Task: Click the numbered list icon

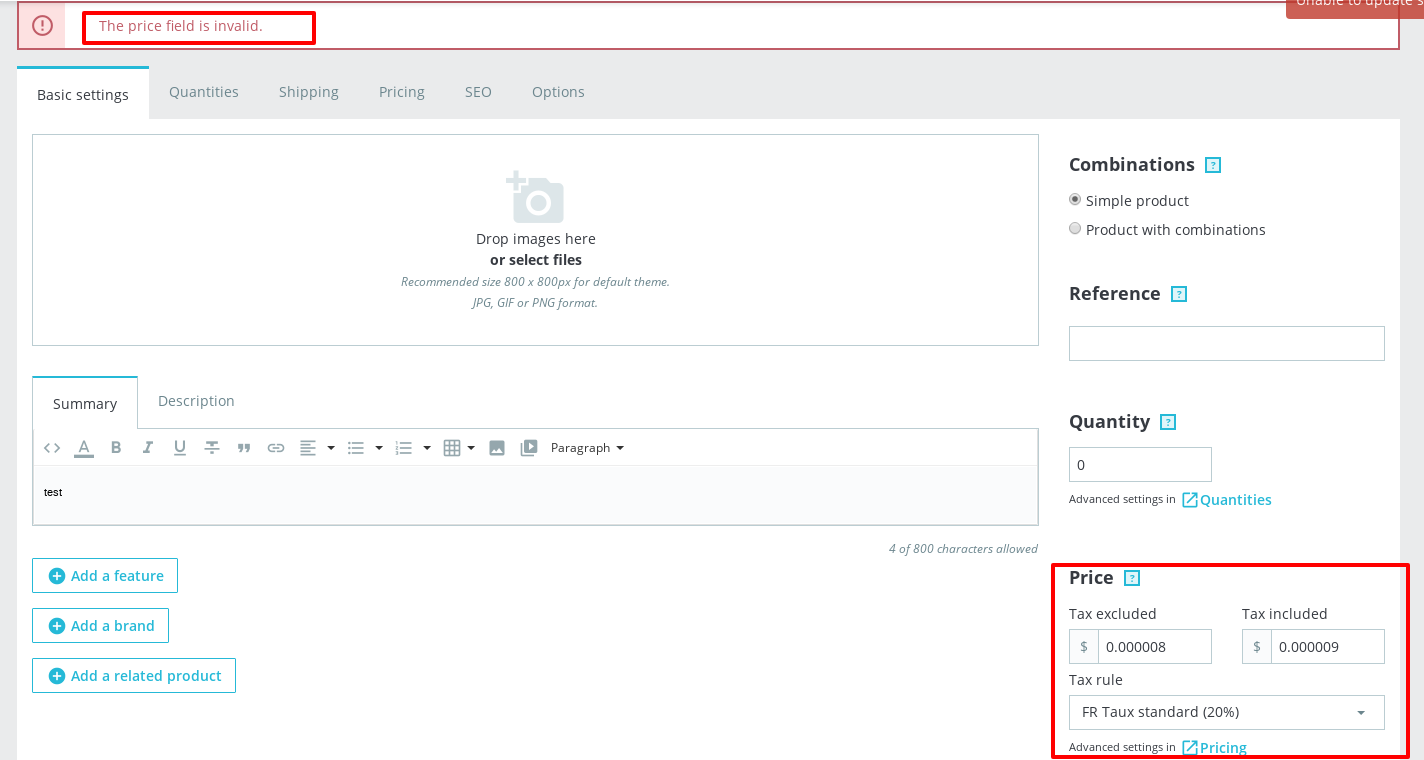Action: [x=403, y=448]
